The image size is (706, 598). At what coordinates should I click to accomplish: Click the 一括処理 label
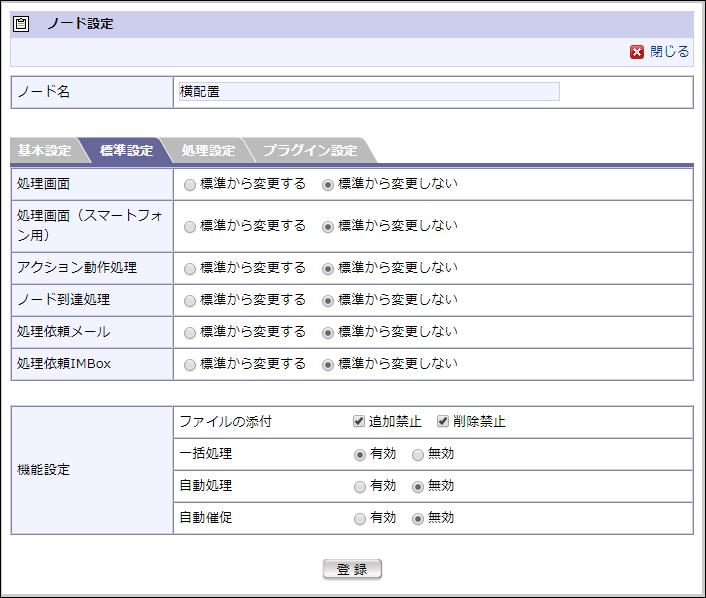[x=206, y=453]
